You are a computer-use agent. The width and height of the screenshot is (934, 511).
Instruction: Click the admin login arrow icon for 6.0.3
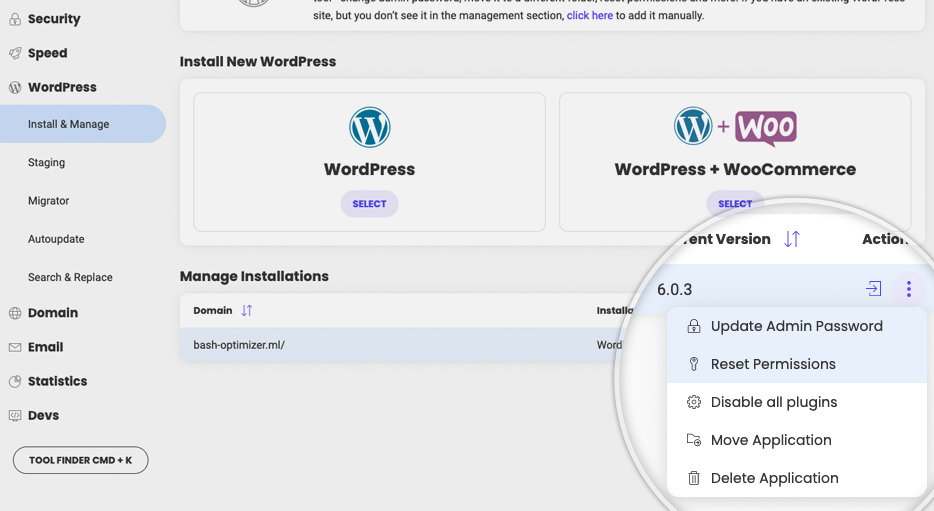[x=873, y=289]
